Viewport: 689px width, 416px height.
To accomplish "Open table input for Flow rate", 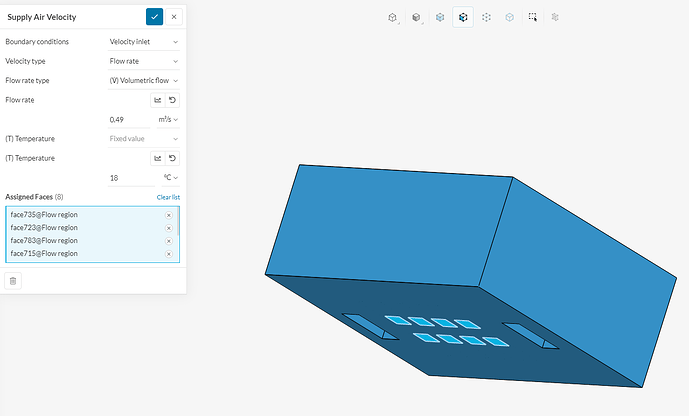I will [x=157, y=100].
